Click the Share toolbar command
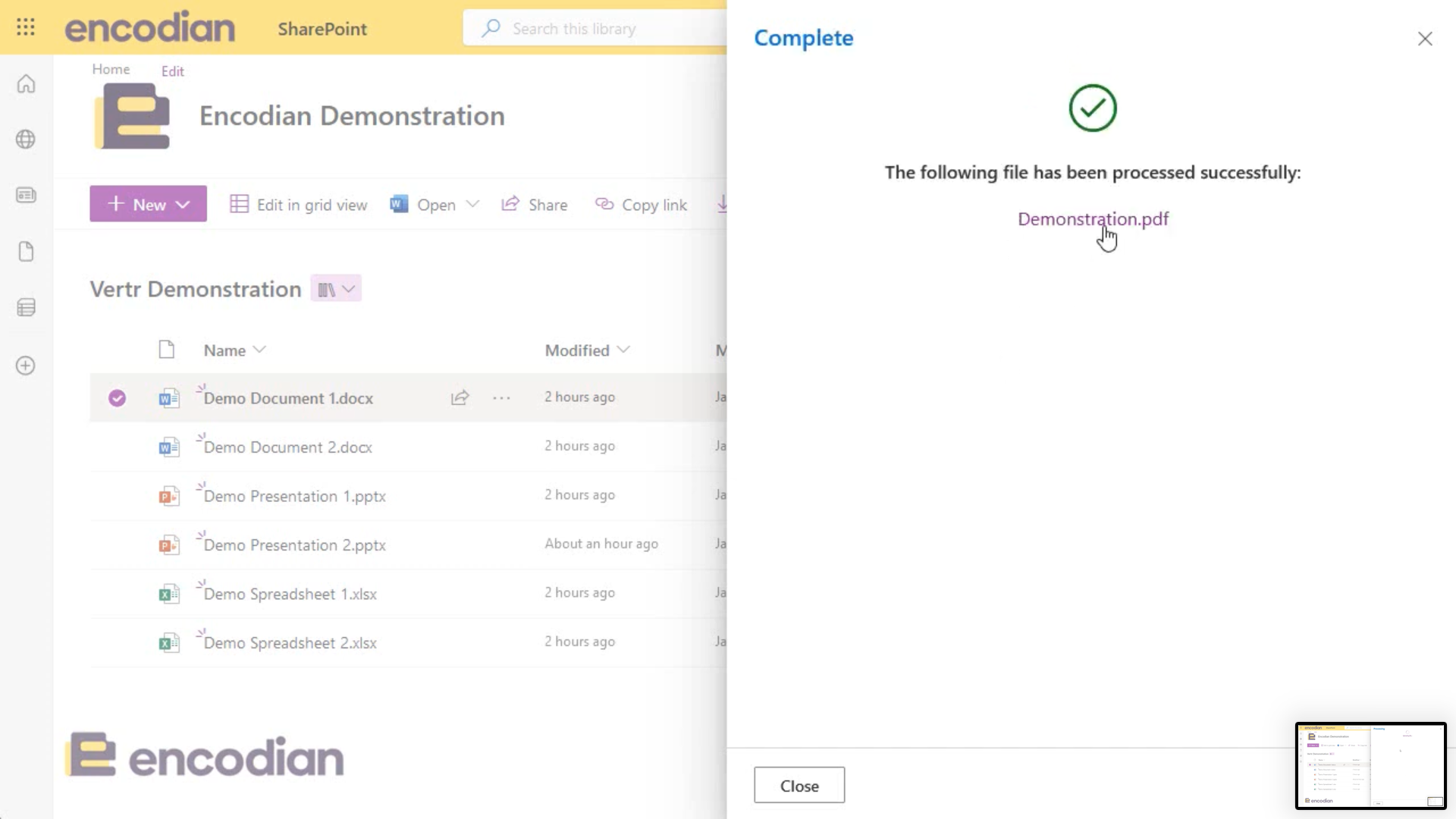1456x819 pixels. 535,205
